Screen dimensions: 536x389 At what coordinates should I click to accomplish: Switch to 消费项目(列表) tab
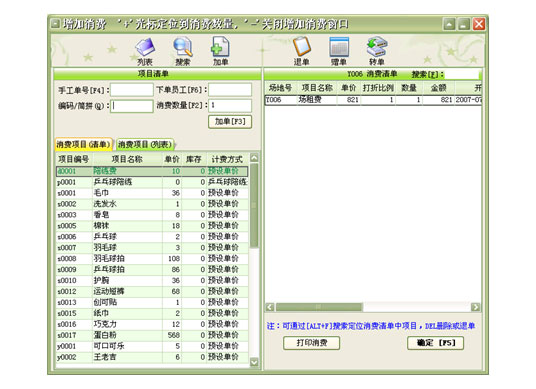click(x=145, y=145)
